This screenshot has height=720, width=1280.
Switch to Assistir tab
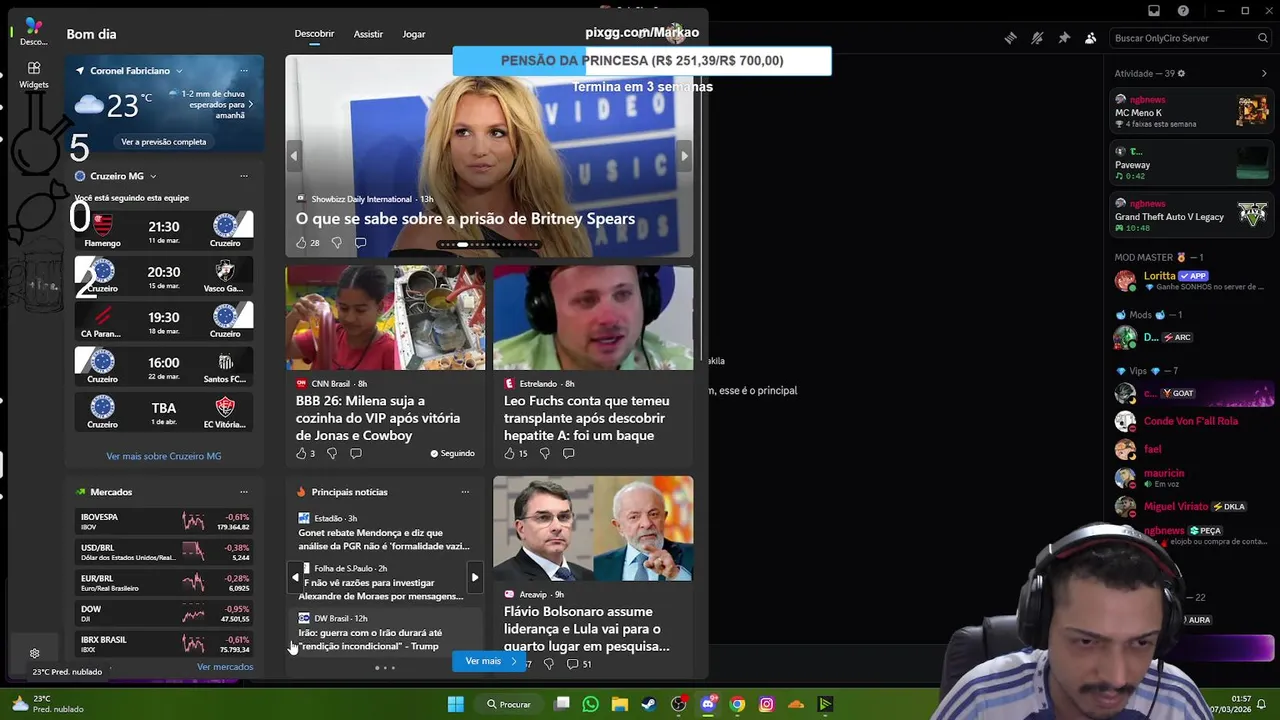[368, 34]
